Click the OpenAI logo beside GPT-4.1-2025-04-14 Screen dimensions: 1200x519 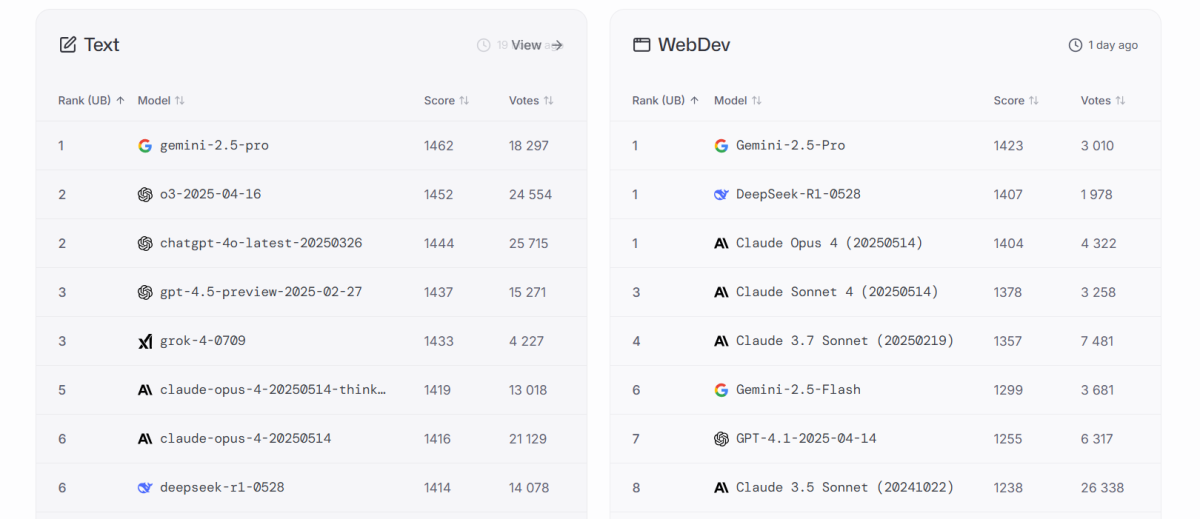click(721, 438)
